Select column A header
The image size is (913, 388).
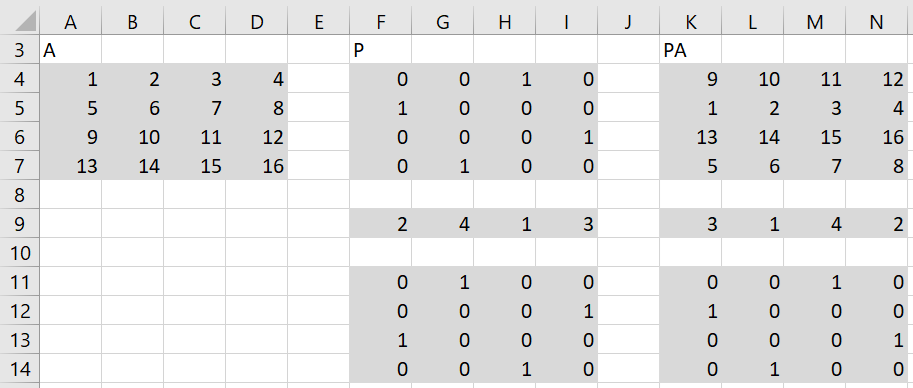(x=70, y=22)
